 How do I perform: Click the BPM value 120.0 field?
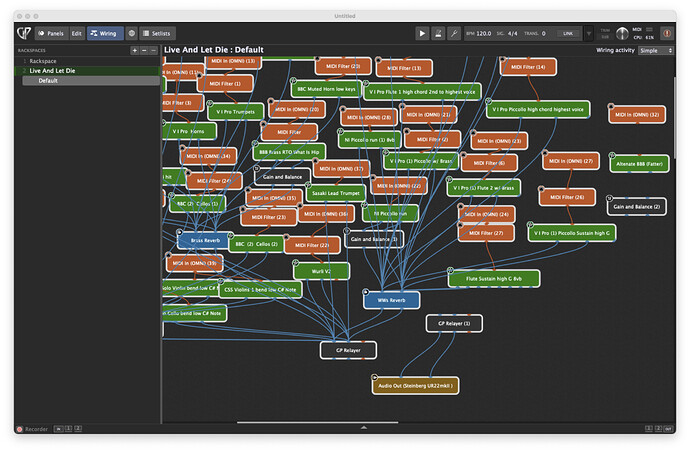point(484,33)
